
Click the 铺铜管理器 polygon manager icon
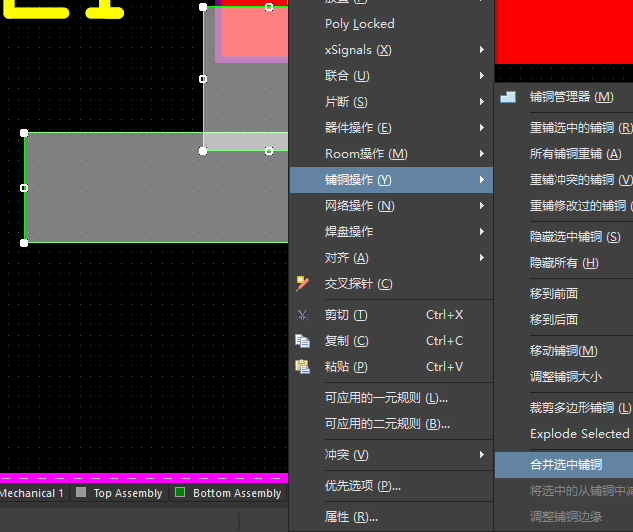point(508,97)
